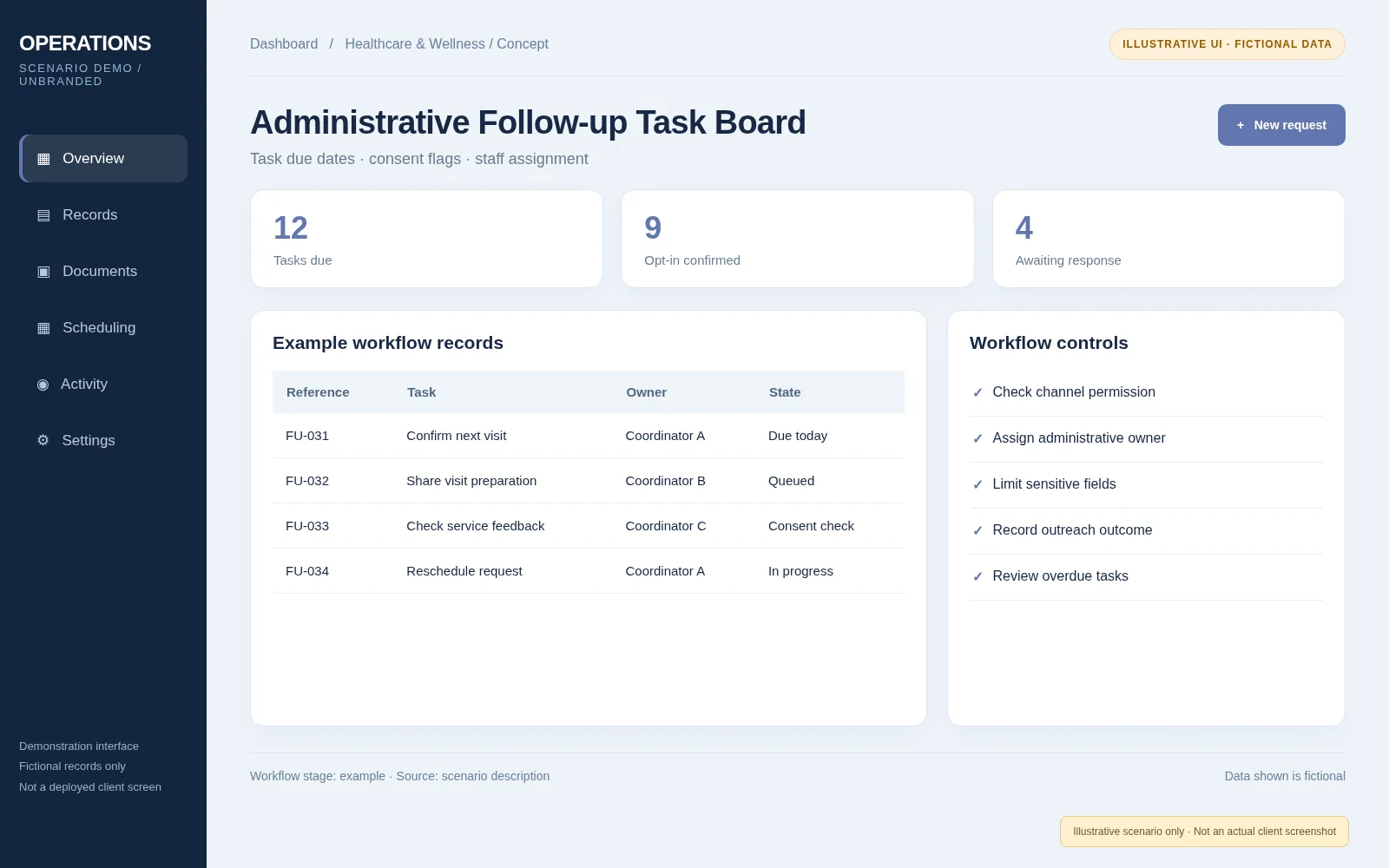
Task: Click the Activity circle icon
Action: point(43,385)
